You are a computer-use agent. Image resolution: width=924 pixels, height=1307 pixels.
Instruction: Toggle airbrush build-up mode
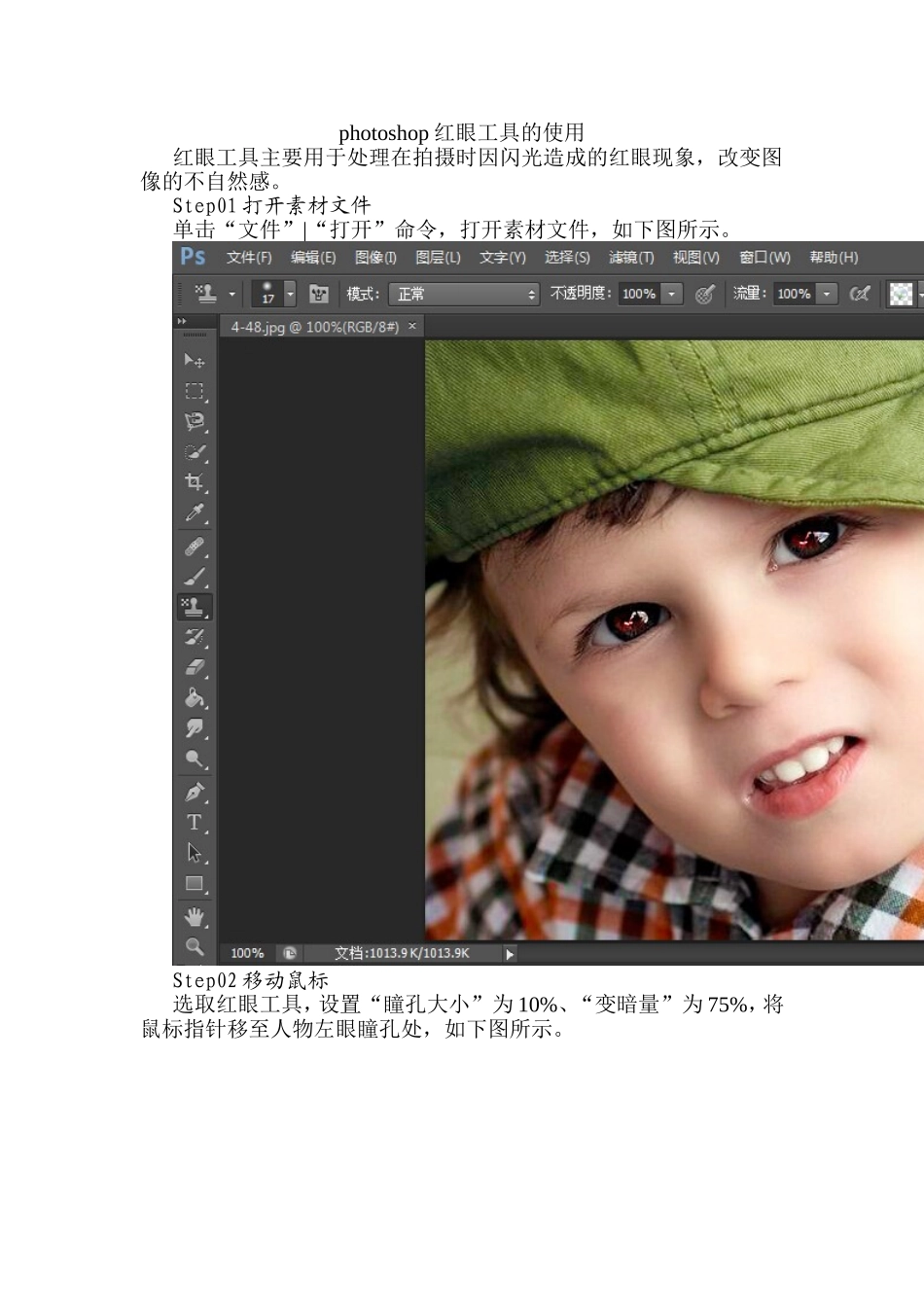(860, 294)
